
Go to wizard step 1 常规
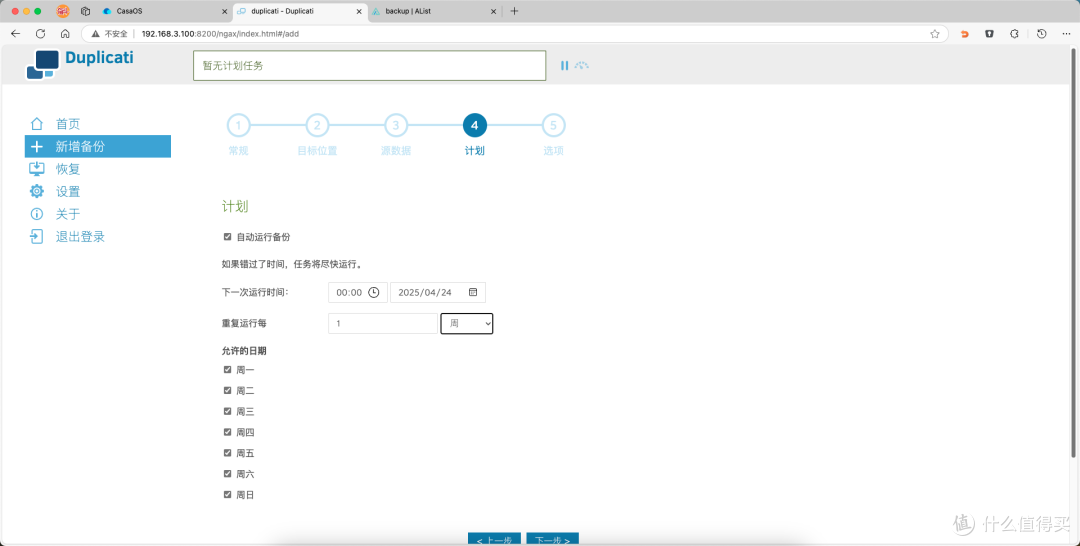[238, 126]
